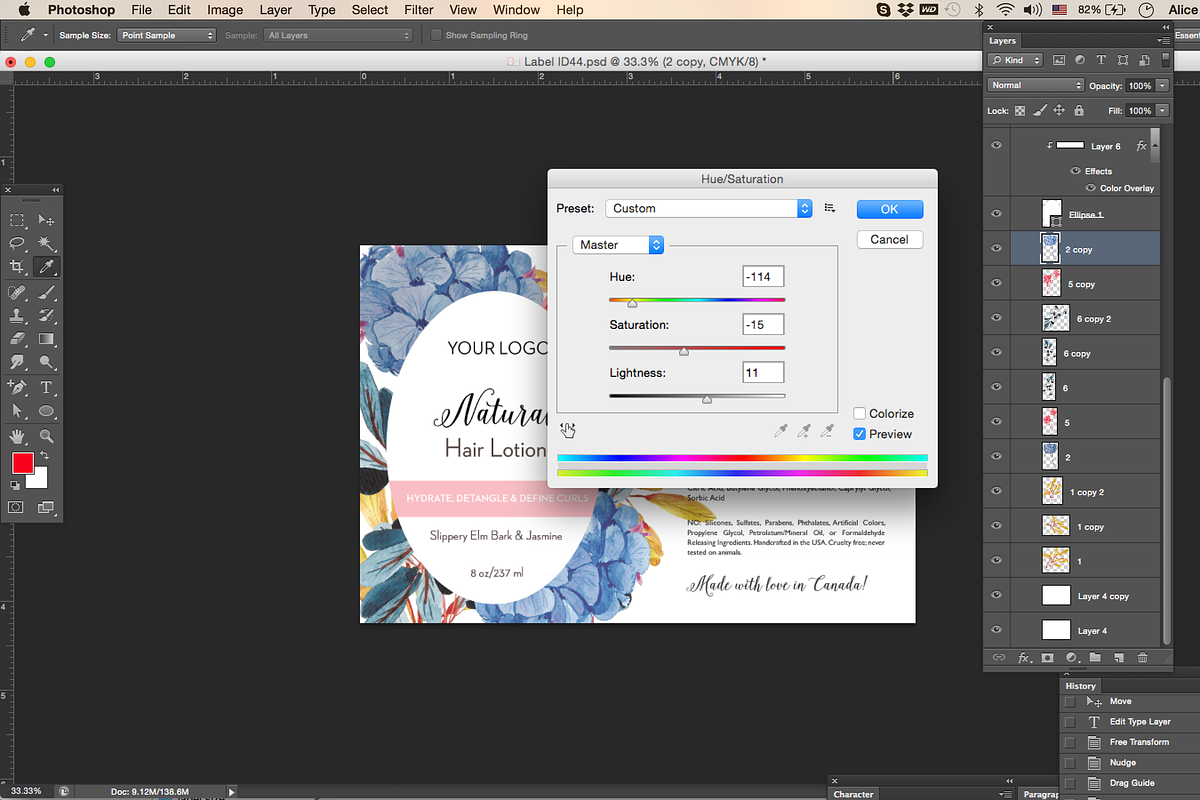This screenshot has width=1200, height=800.
Task: Click the delete layer trash icon
Action: click(1142, 658)
